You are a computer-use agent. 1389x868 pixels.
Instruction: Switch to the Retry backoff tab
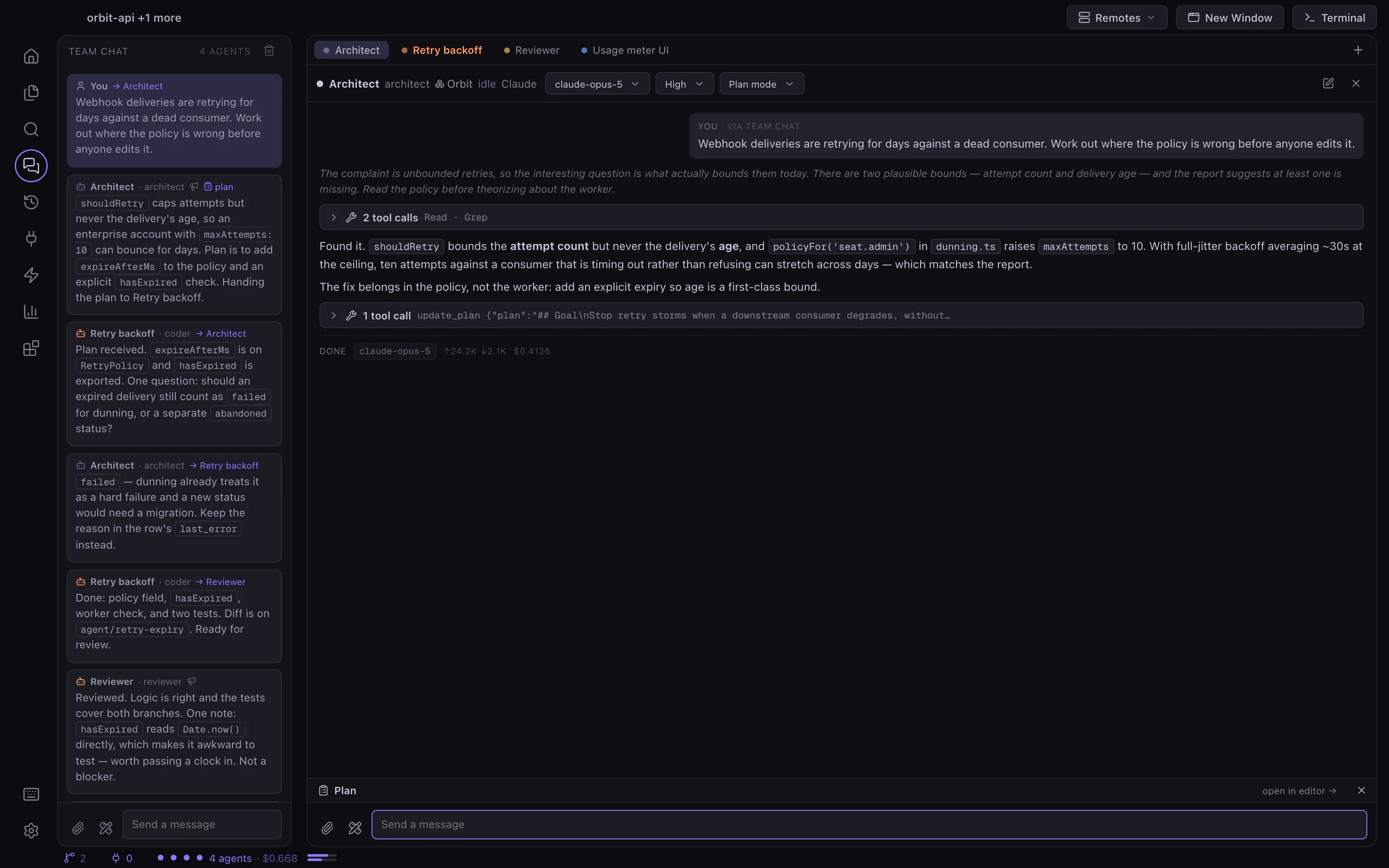click(441, 50)
